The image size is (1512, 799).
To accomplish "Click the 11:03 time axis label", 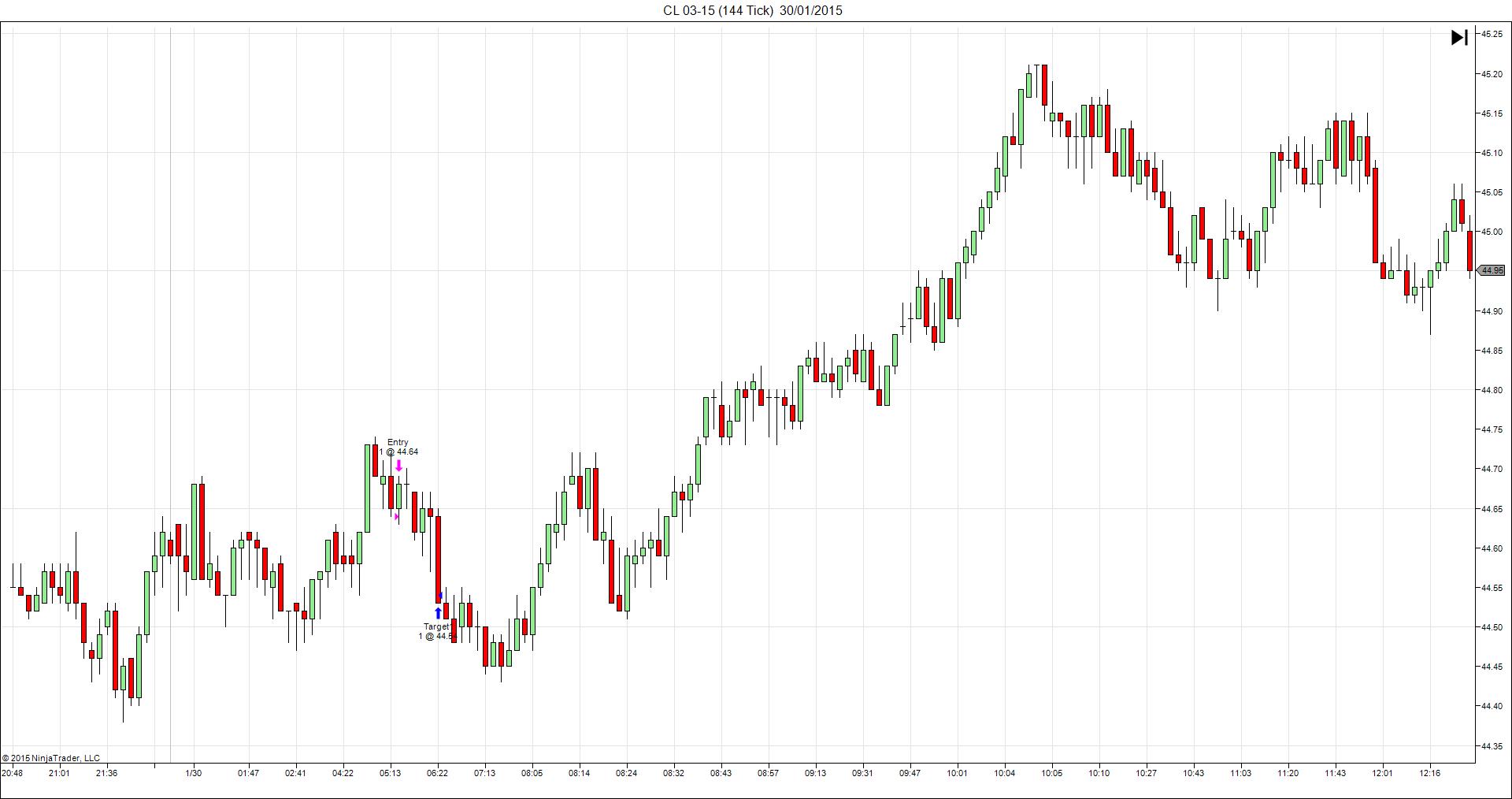I will 1240,773.
